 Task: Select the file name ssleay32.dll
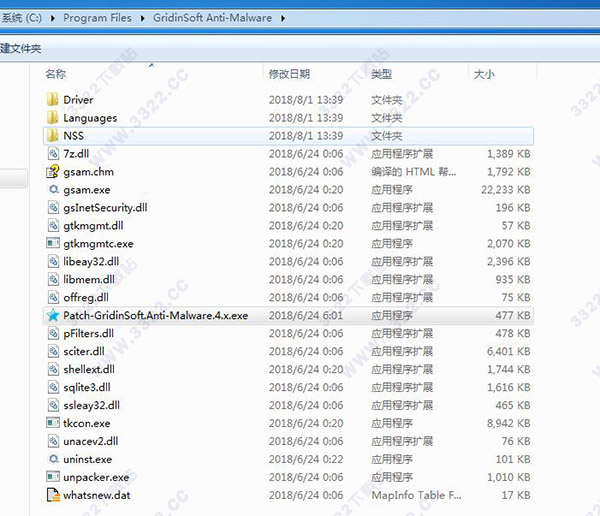pos(91,406)
